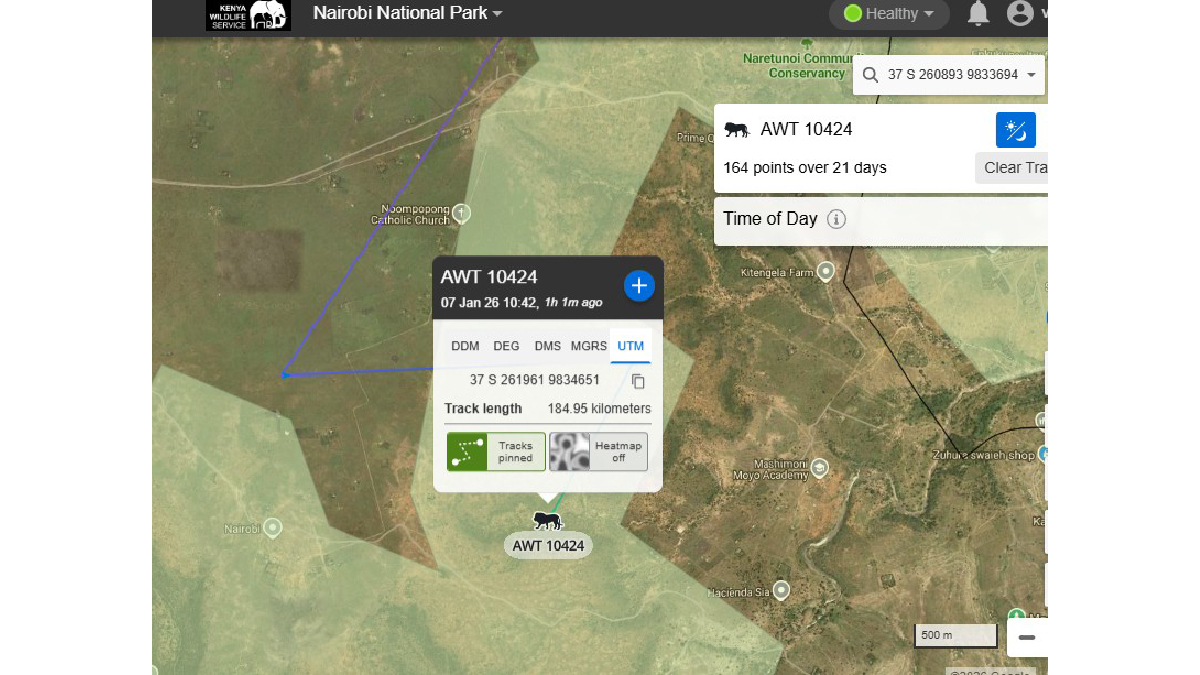
Task: Click the blue track-highlight icon on AWT 10424 card
Action: 1015,129
